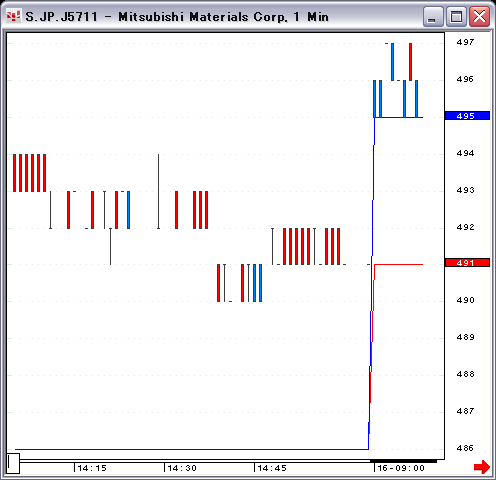Close the S.JP.J5711 chart window
This screenshot has width=496, height=480.
tap(479, 16)
